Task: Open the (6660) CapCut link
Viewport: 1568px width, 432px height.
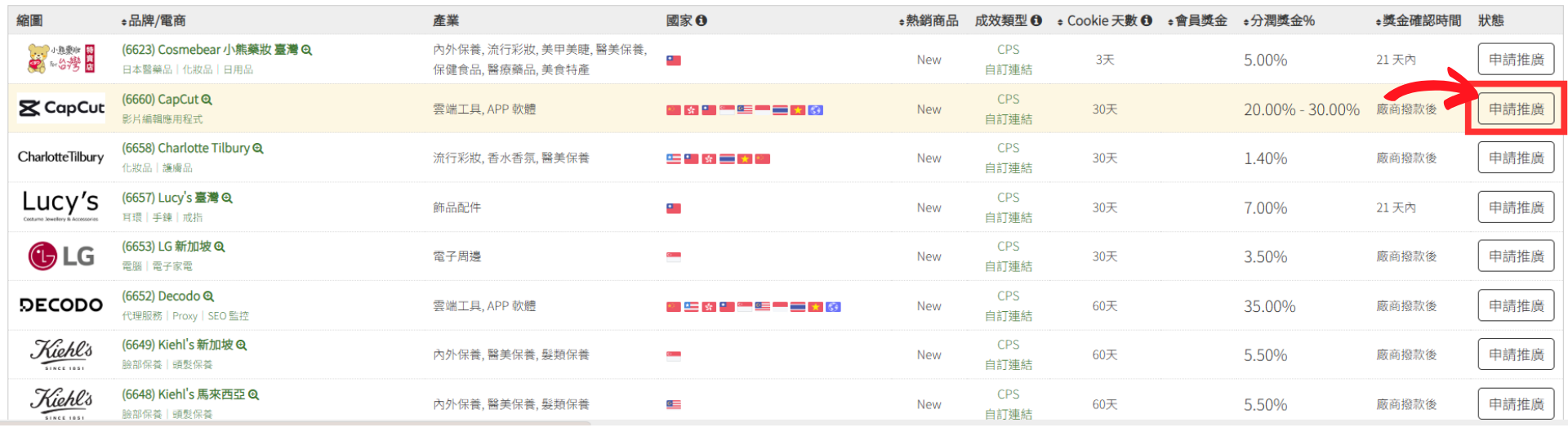Action: click(160, 100)
